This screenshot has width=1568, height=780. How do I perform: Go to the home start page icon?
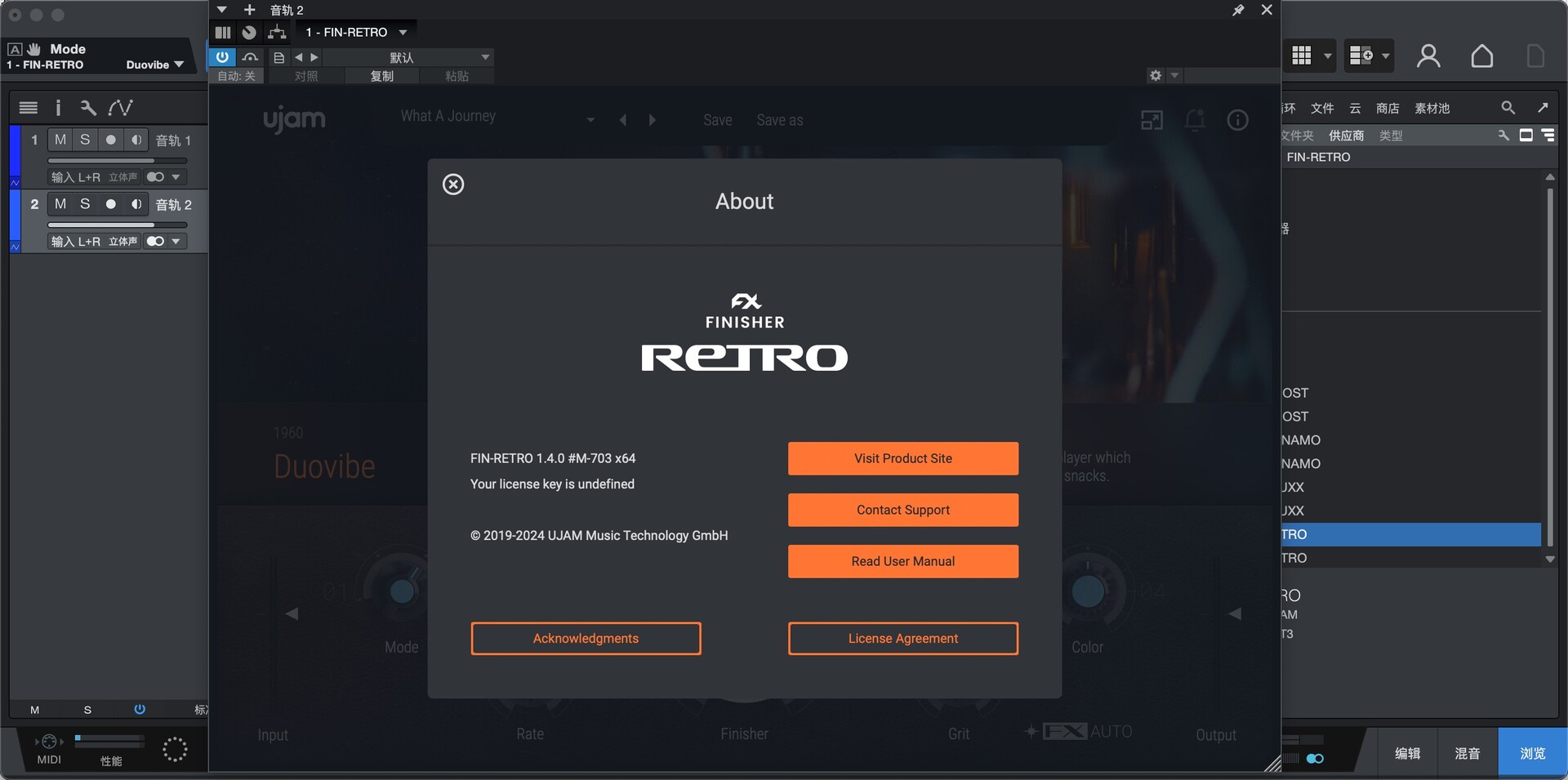click(1482, 56)
